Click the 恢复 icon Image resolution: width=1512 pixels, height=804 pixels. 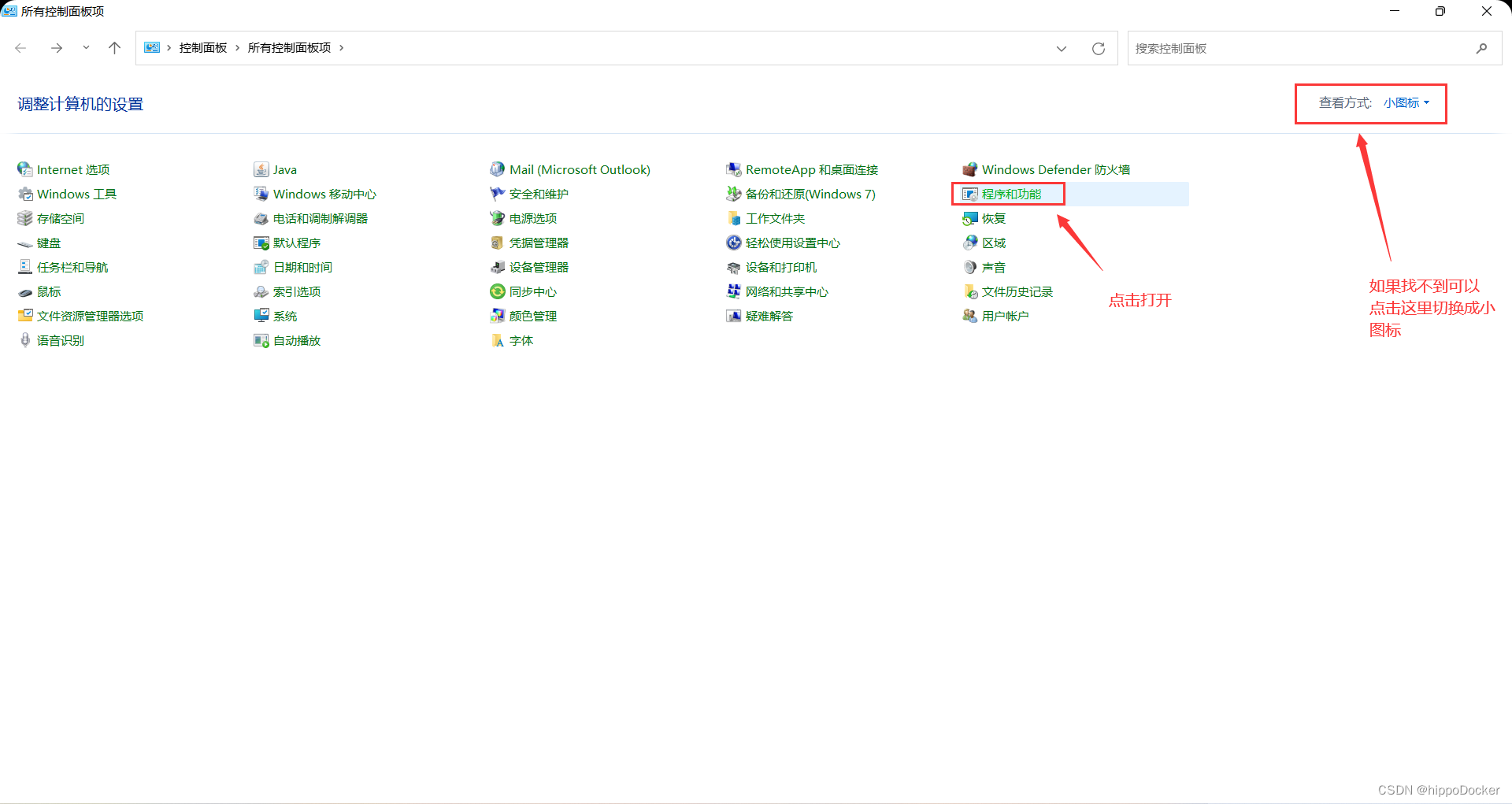tap(970, 218)
